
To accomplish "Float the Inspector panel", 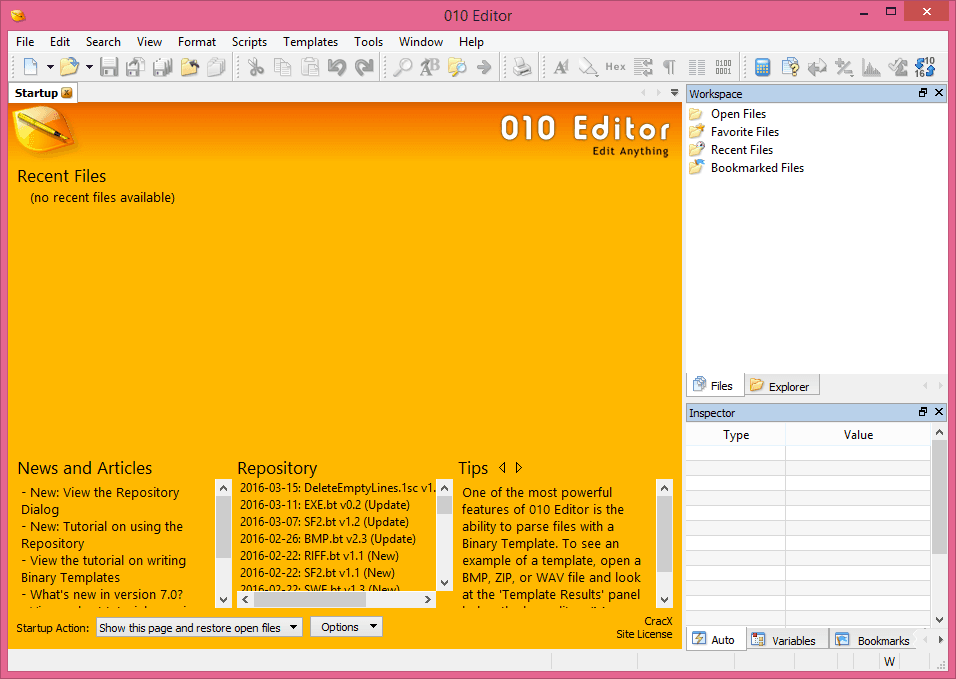I will click(x=922, y=412).
